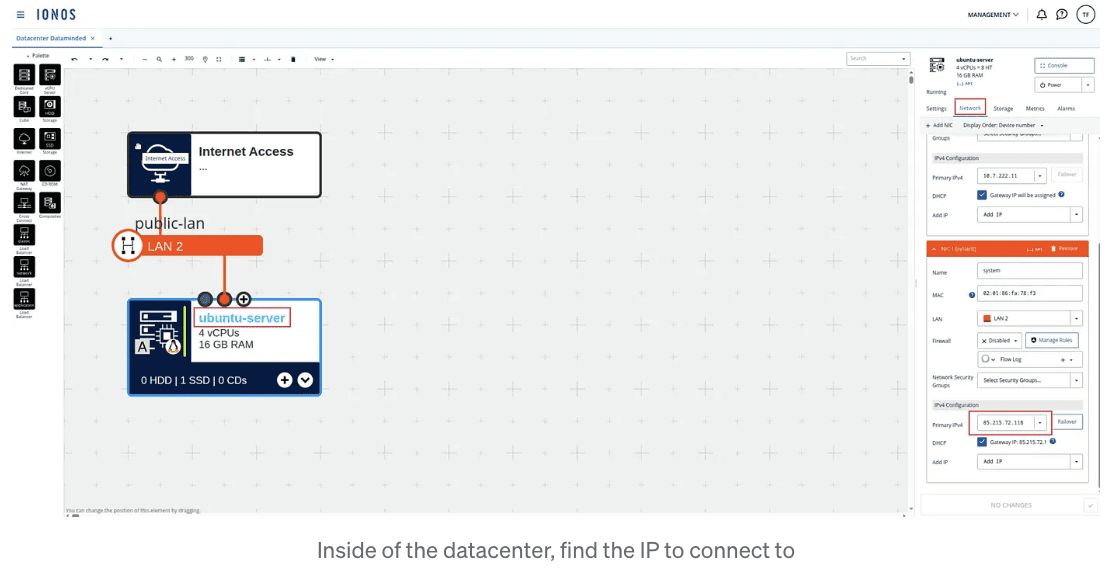The image size is (1112, 580).
Task: Open the TF user avatar menu
Action: click(1086, 14)
